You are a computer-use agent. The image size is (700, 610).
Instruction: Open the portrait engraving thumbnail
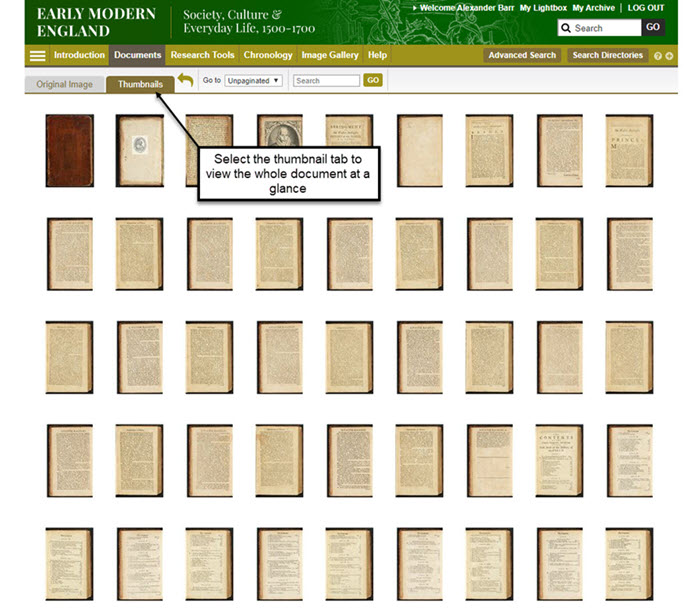click(x=280, y=130)
